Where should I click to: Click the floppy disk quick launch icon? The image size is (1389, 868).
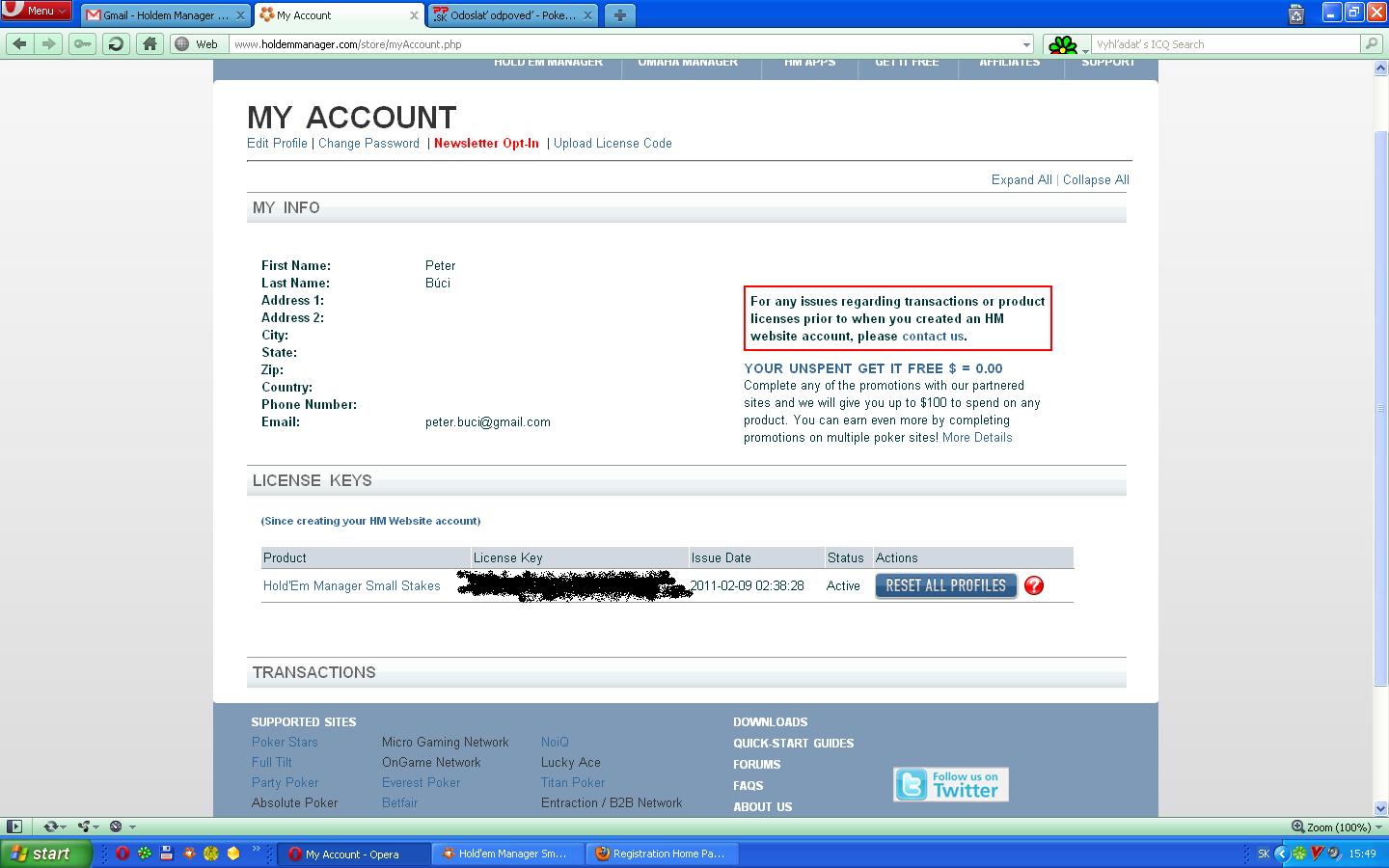[167, 854]
